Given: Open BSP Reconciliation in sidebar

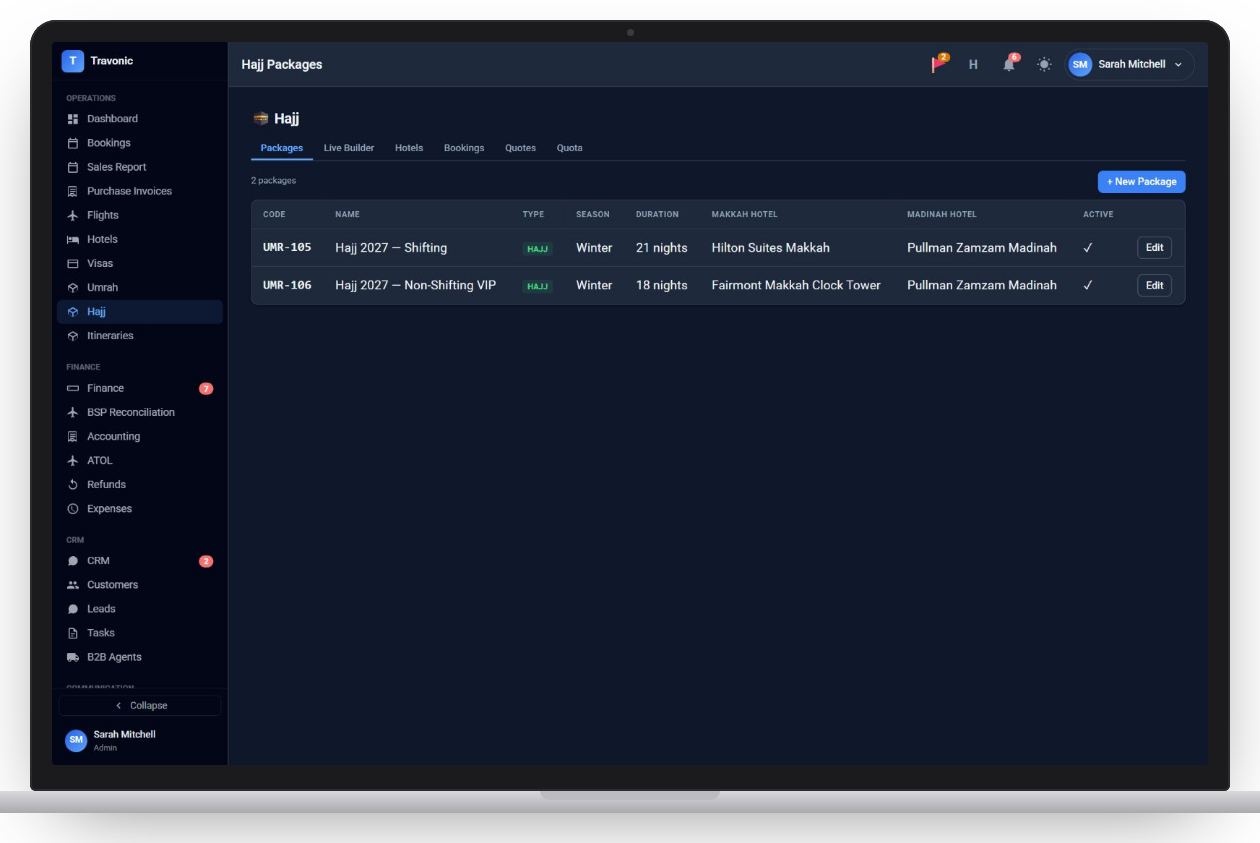Looking at the screenshot, I should 140,412.
